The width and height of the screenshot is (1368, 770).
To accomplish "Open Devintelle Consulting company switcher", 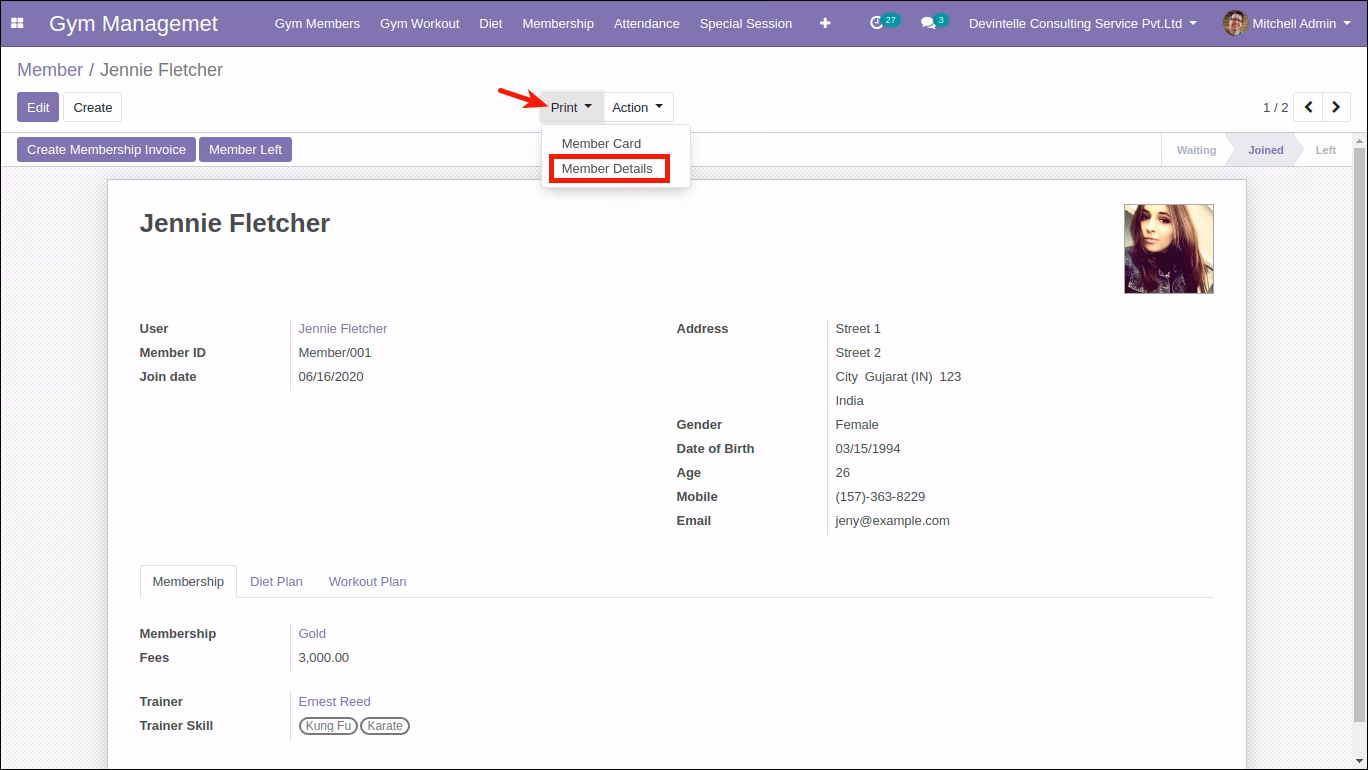I will click(x=1083, y=23).
